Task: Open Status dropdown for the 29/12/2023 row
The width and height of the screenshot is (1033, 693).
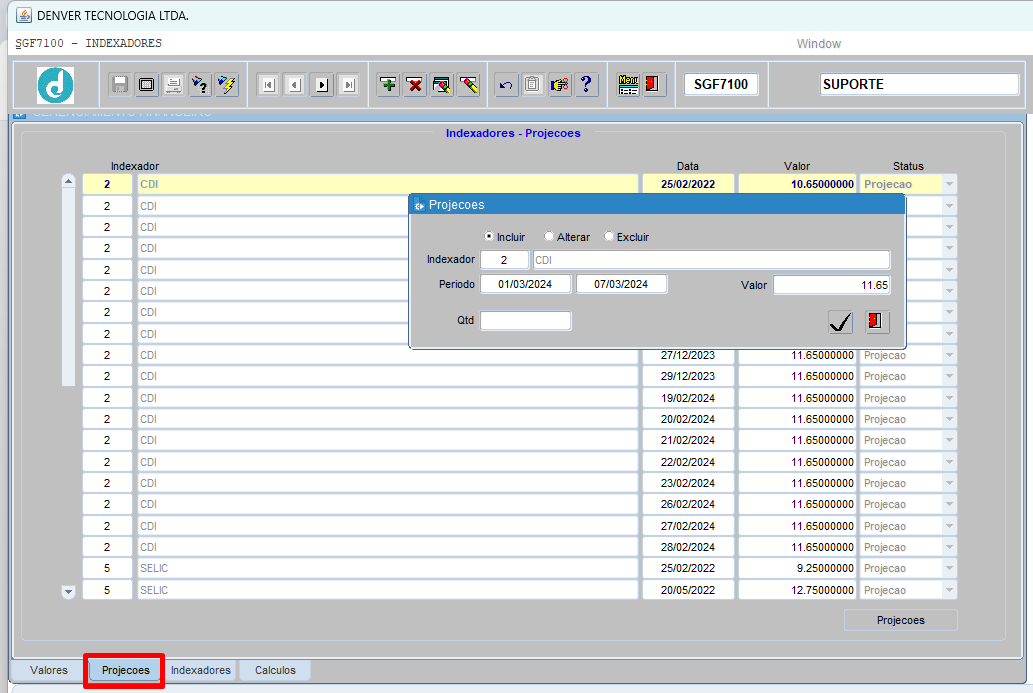Action: (949, 377)
